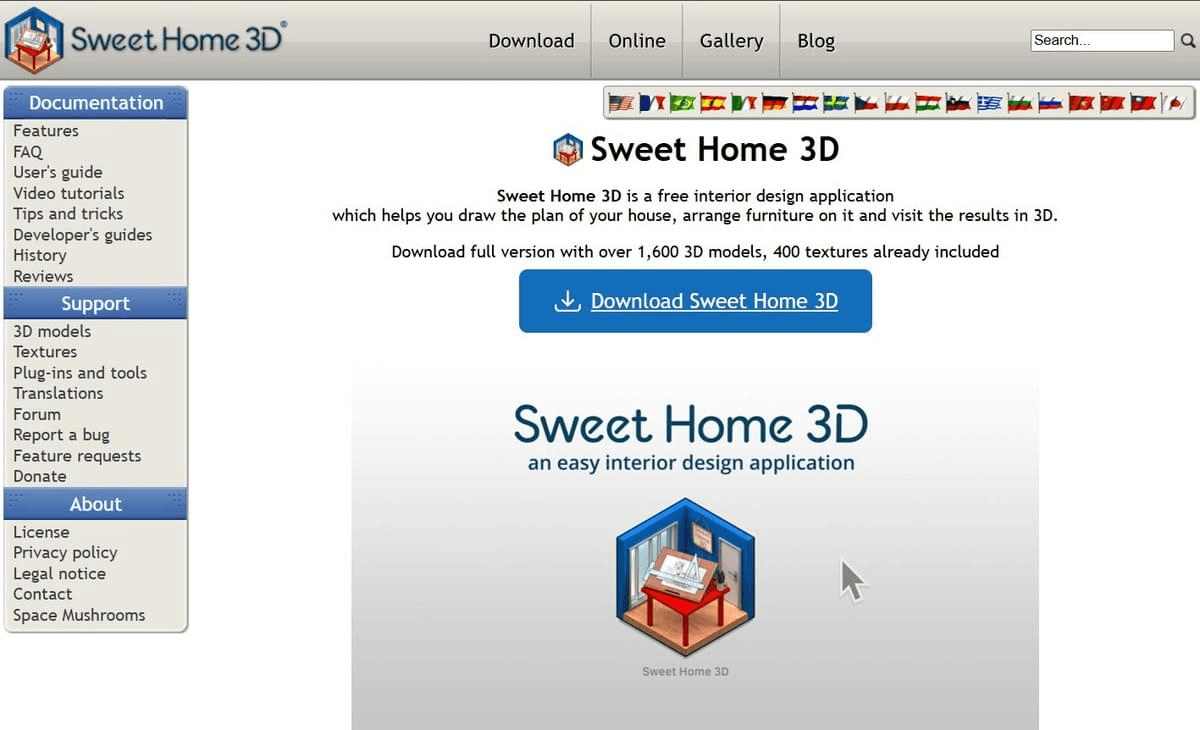This screenshot has height=730, width=1200.
Task: Open Feature requests
Action: (x=77, y=456)
